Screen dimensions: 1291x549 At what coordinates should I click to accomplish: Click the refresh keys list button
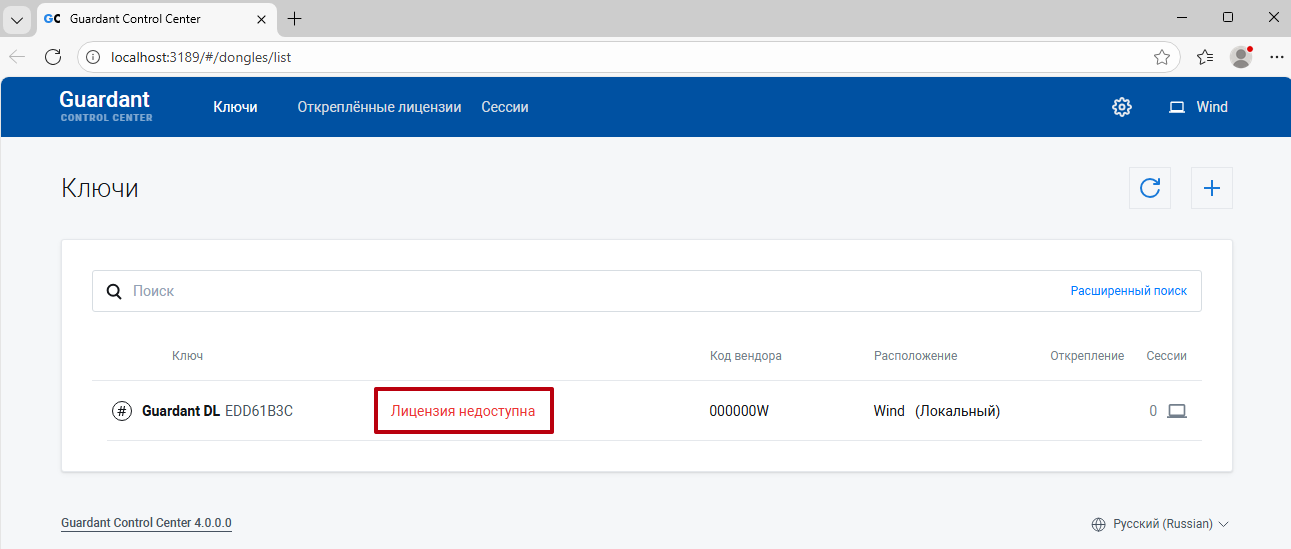(x=1150, y=188)
